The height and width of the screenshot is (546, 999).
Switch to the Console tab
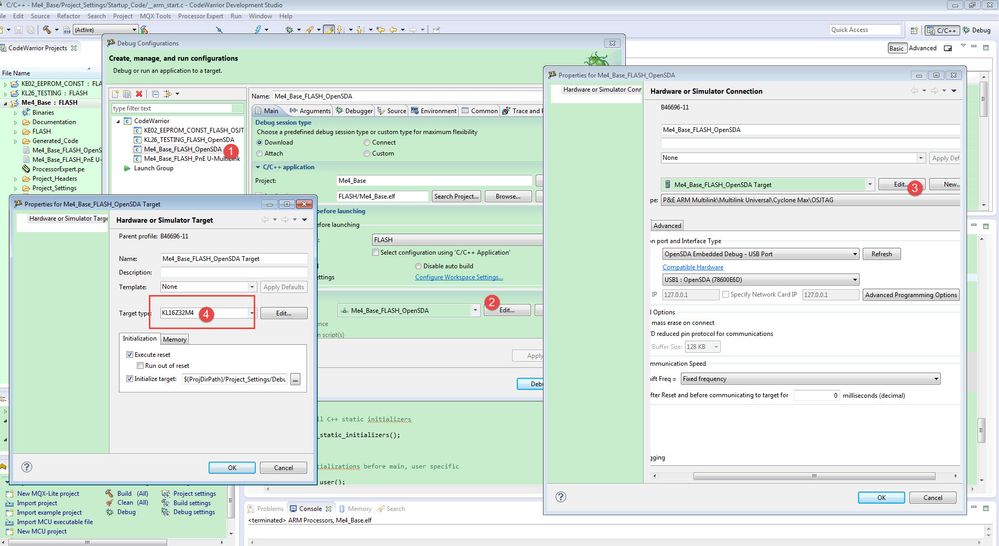tap(310, 508)
